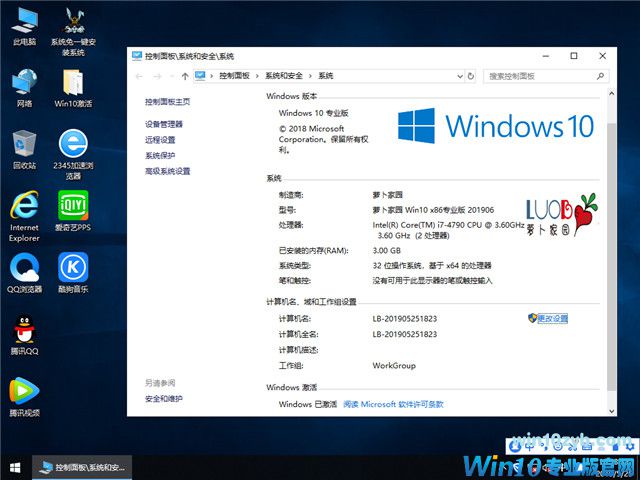640x480 pixels.
Task: Click the computer icon in address bar
Action: 200,76
